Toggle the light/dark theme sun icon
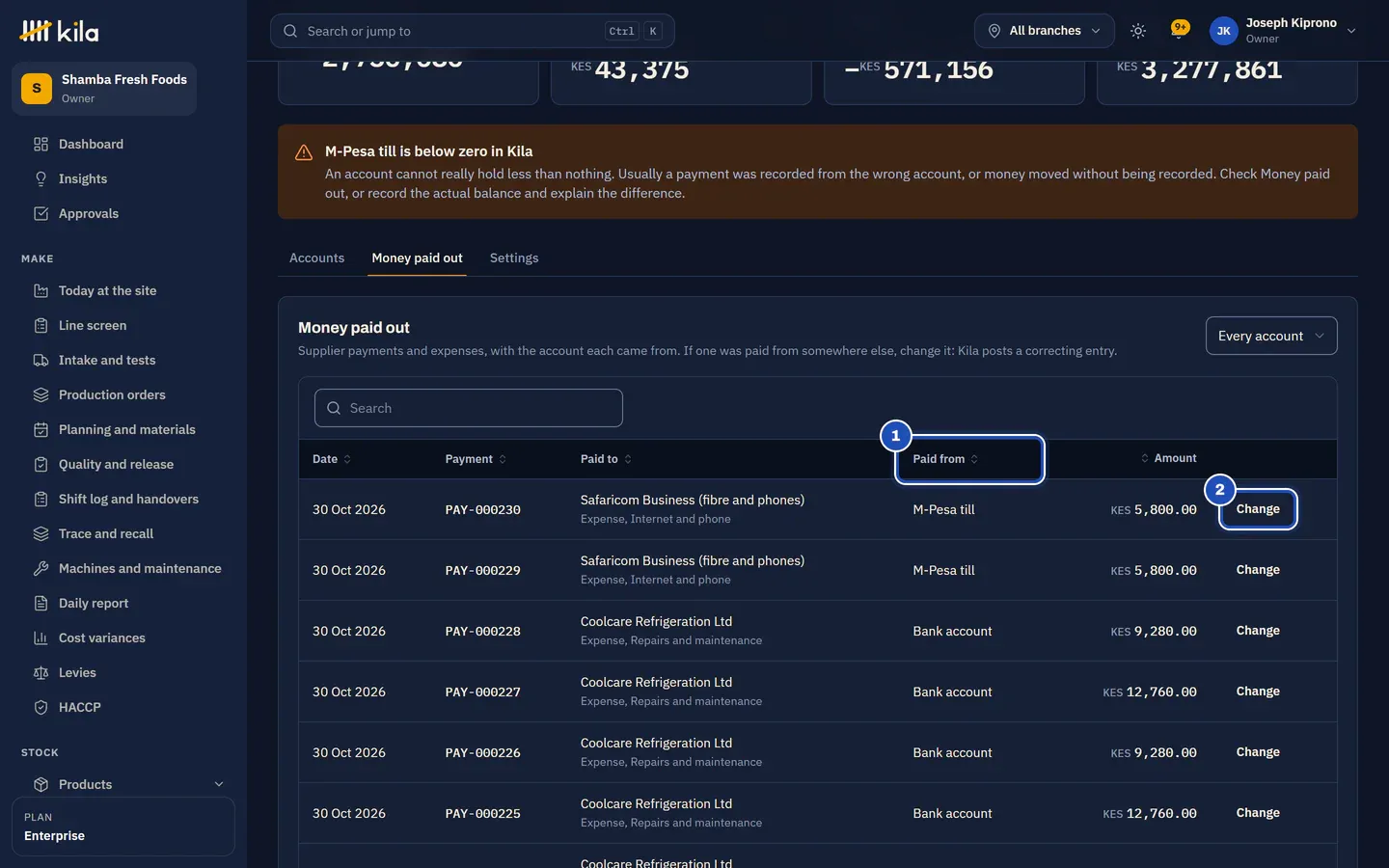Image resolution: width=1389 pixels, height=868 pixels. [x=1138, y=31]
